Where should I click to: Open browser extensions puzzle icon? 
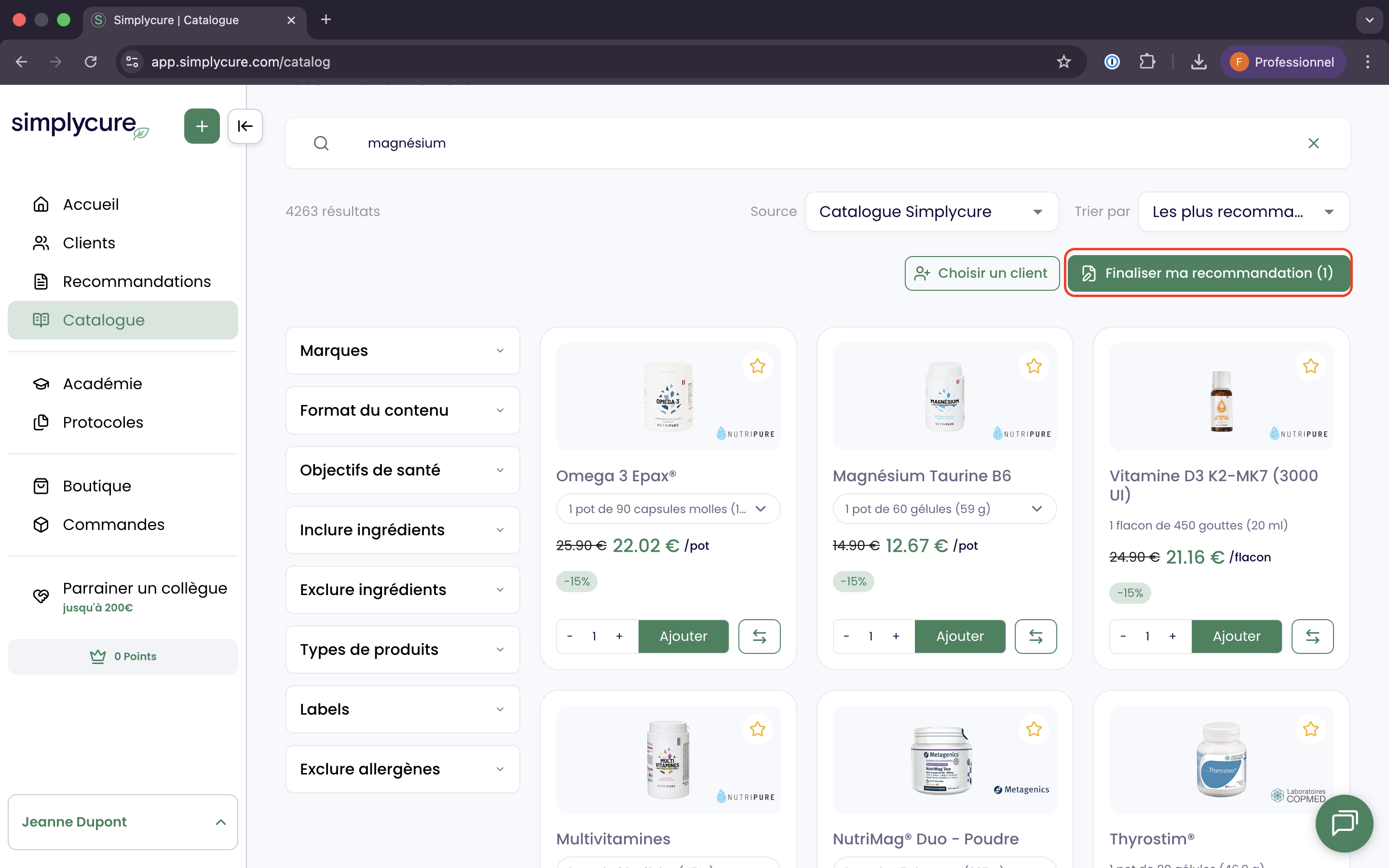tap(1147, 62)
